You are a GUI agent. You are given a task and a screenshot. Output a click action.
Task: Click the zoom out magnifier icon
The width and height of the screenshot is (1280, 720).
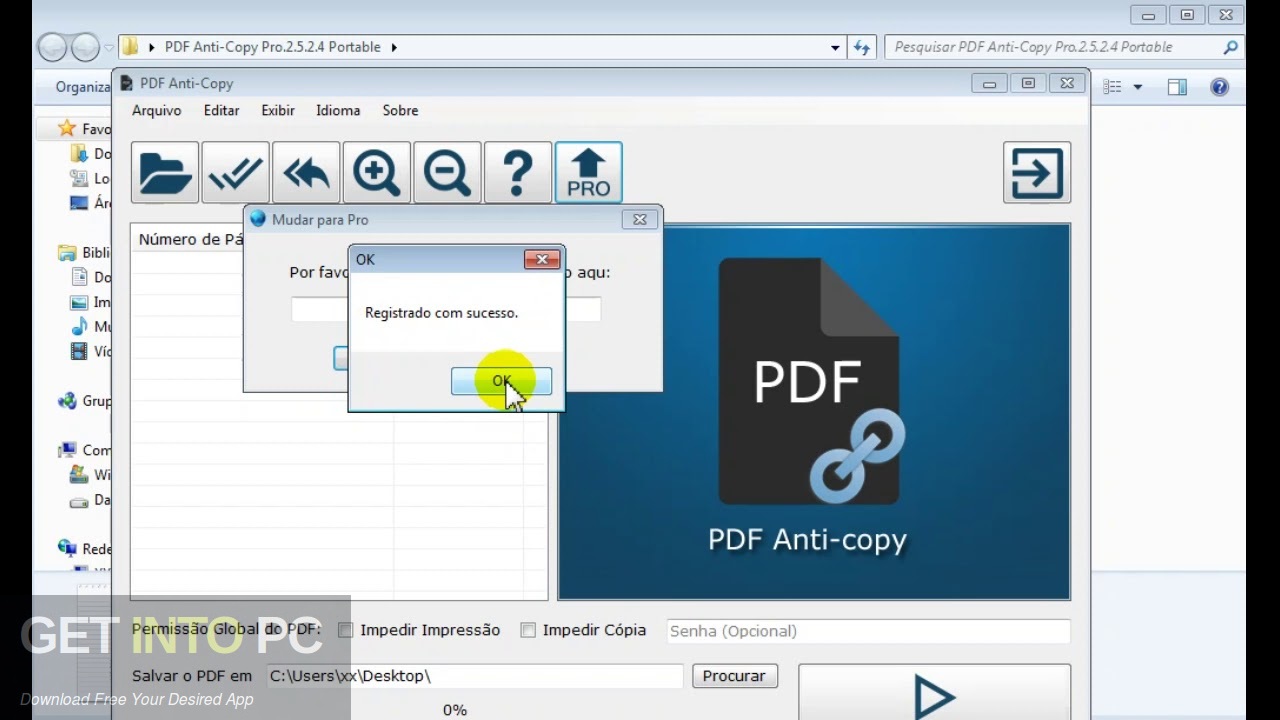pos(447,173)
